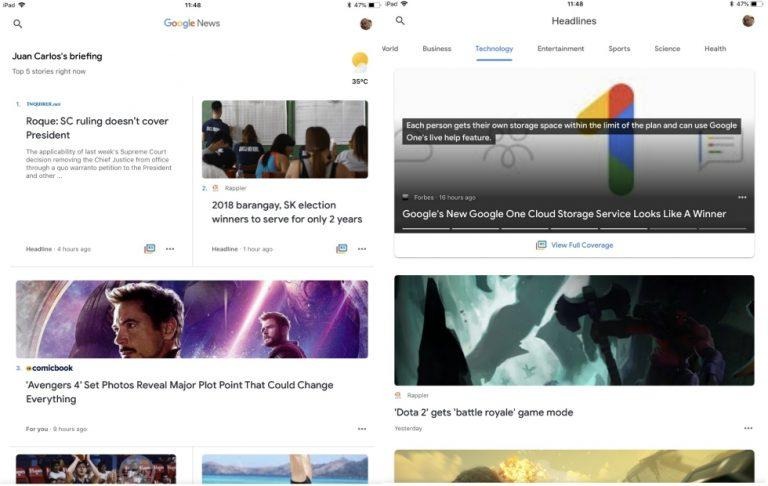This screenshot has height=486, width=768.
Task: Open more options for barangay election story
Action: pyautogui.click(x=362, y=249)
